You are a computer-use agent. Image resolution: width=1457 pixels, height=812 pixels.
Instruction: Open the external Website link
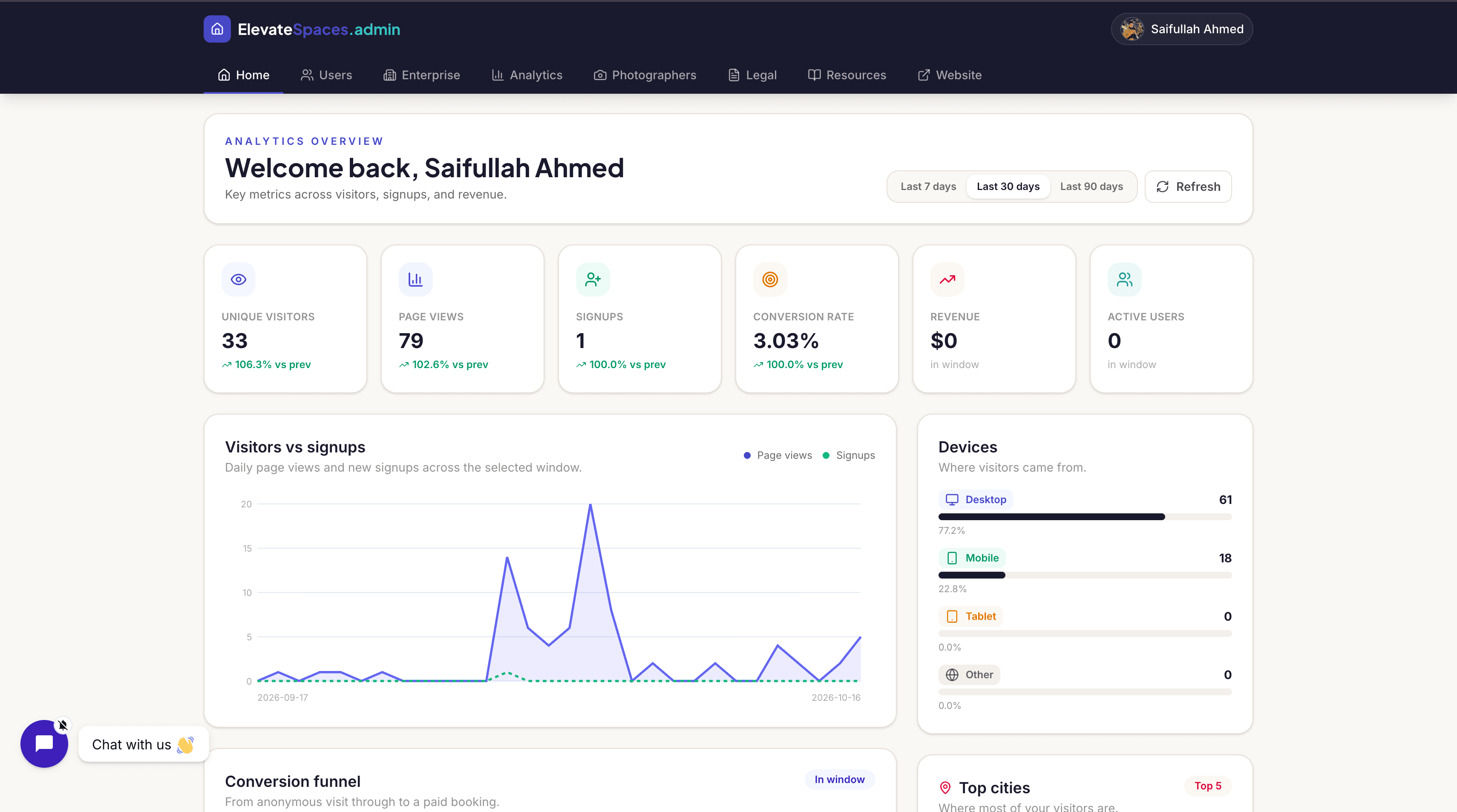point(950,75)
